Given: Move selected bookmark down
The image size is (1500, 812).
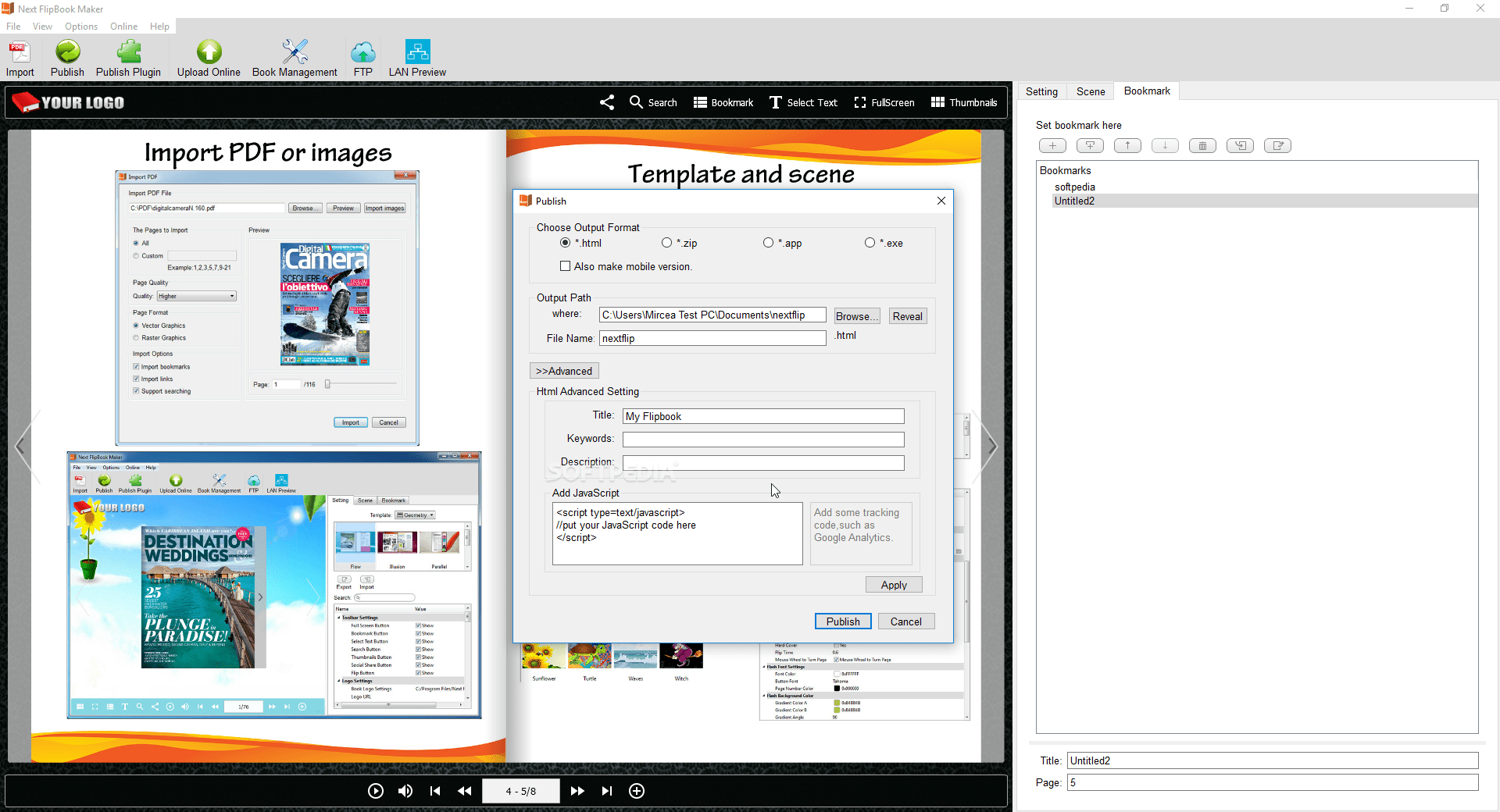Looking at the screenshot, I should 1165,146.
